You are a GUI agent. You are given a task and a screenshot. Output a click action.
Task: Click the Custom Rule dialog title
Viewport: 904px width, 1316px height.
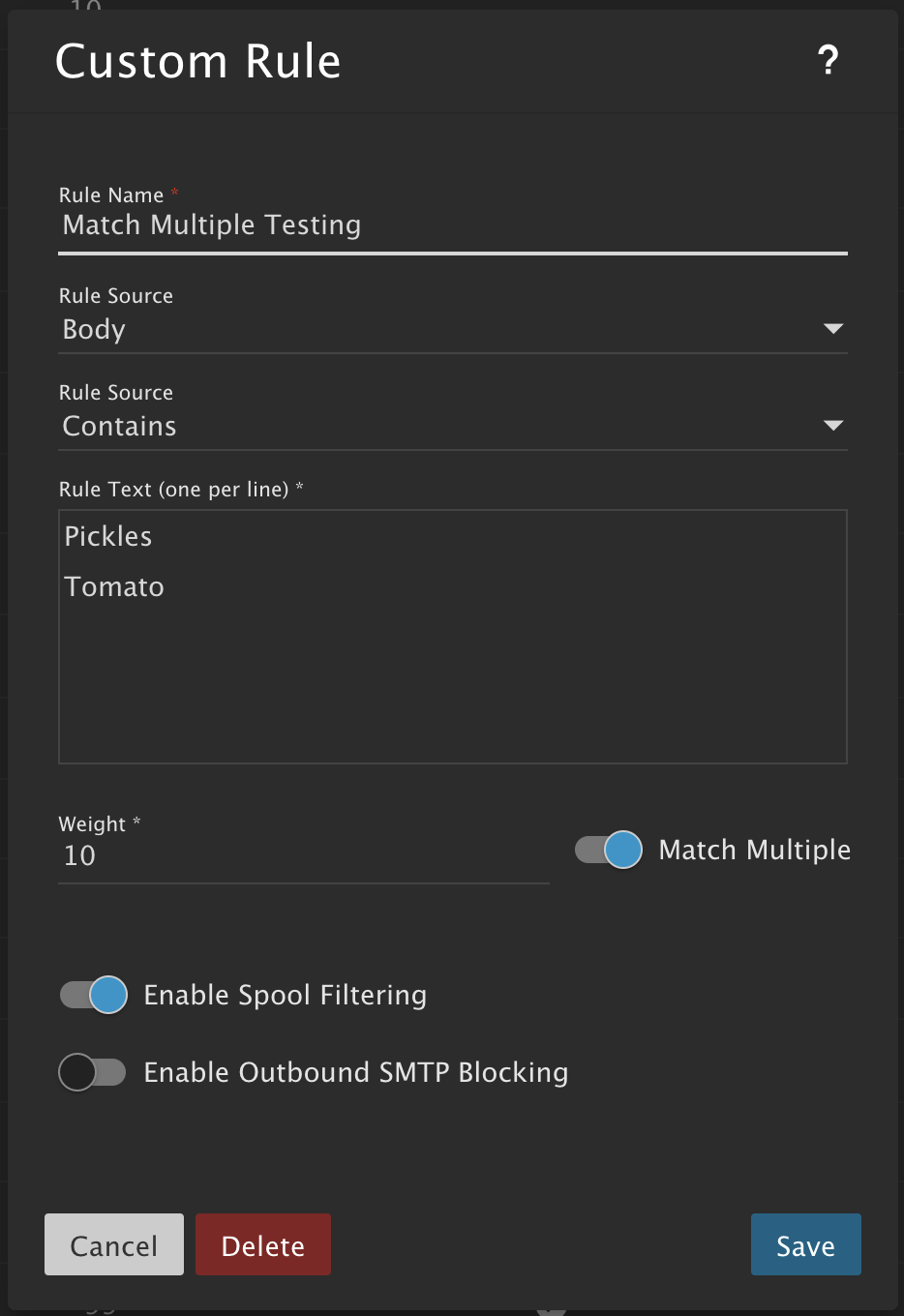coord(198,62)
